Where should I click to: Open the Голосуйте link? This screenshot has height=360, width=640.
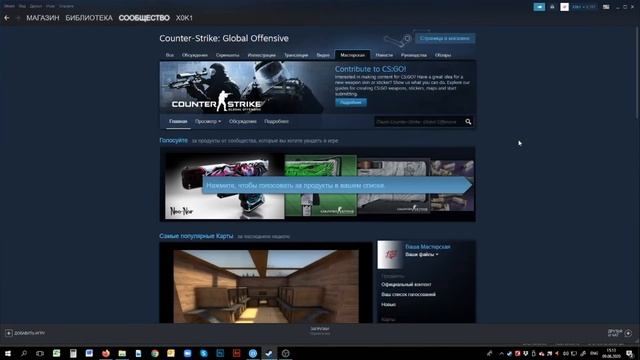173,140
